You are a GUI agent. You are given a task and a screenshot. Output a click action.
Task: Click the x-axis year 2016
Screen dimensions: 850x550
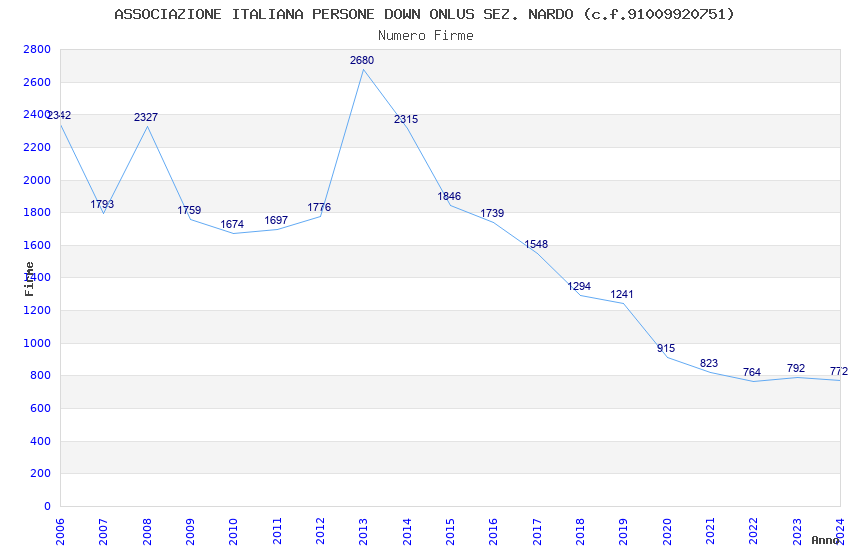(493, 531)
